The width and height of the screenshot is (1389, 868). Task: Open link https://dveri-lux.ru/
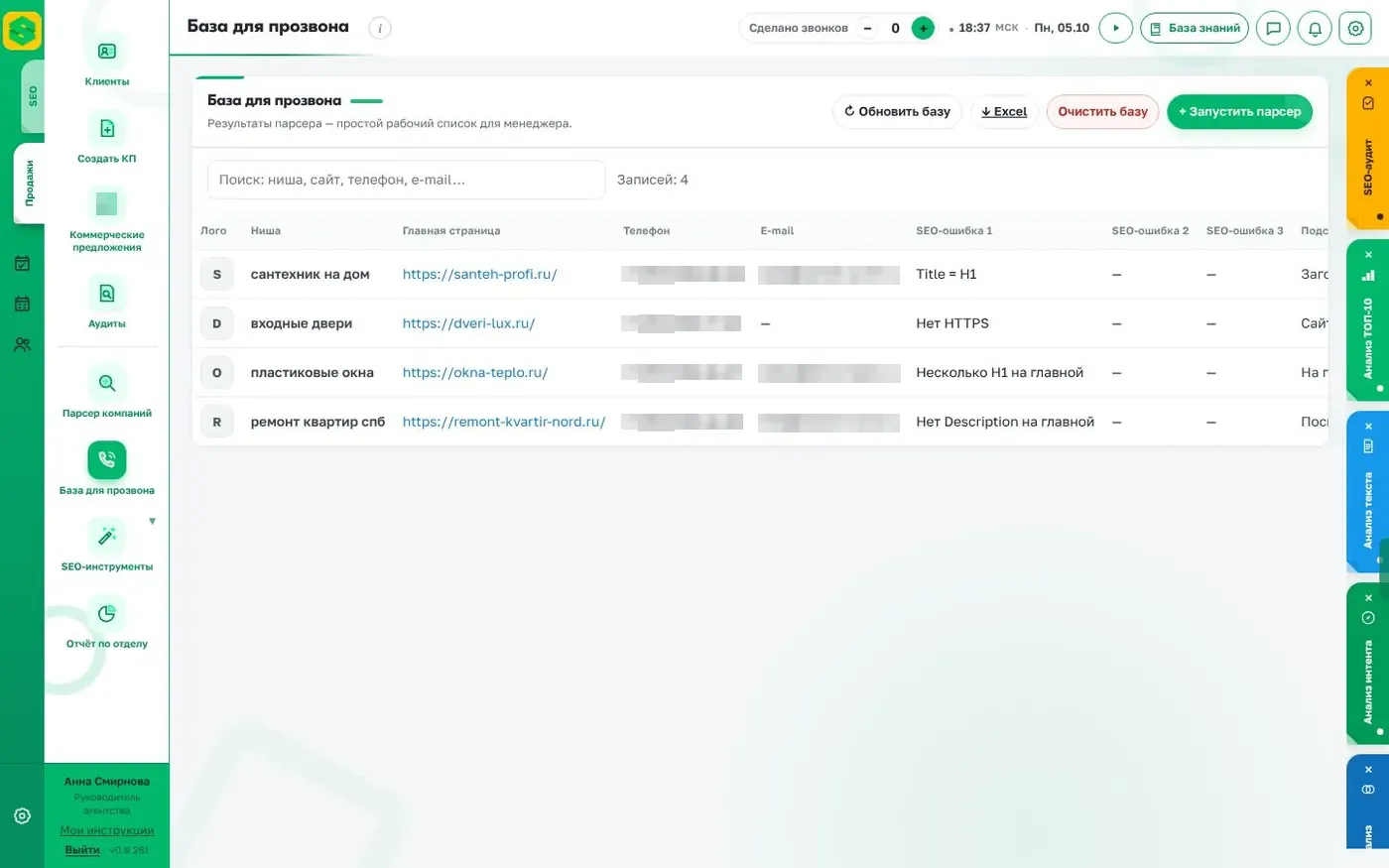(468, 323)
